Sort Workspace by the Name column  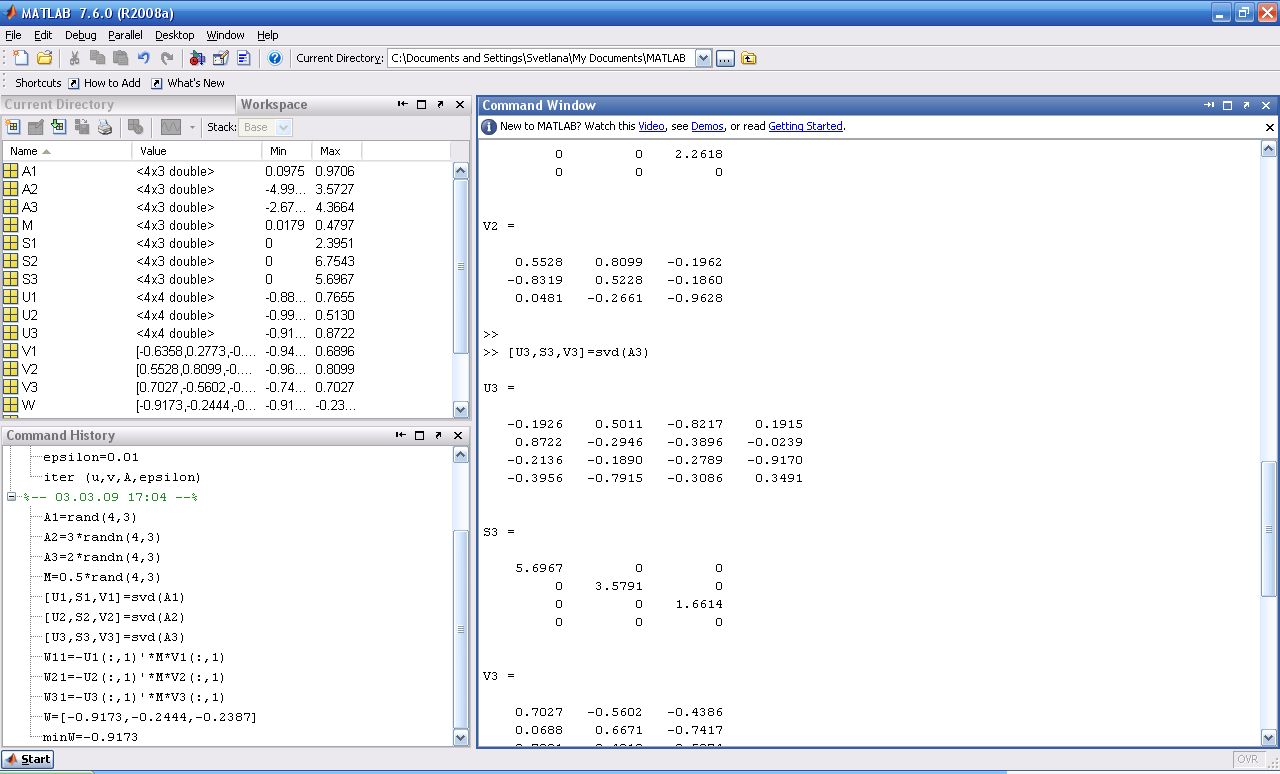point(67,151)
